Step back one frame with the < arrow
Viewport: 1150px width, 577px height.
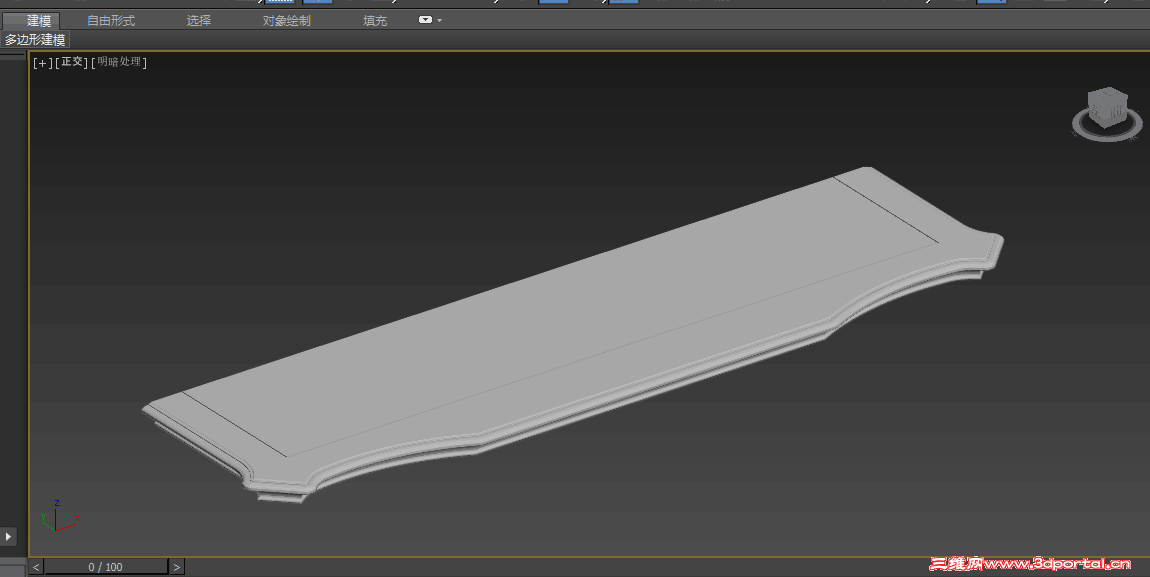tap(37, 567)
